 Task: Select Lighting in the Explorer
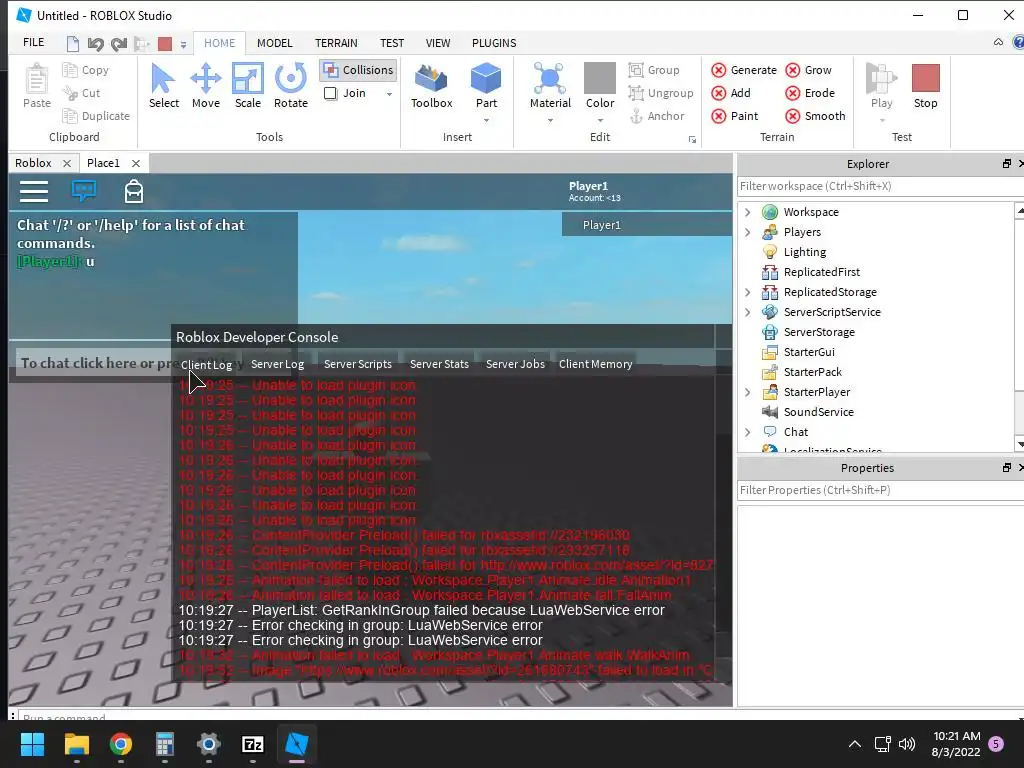(805, 252)
